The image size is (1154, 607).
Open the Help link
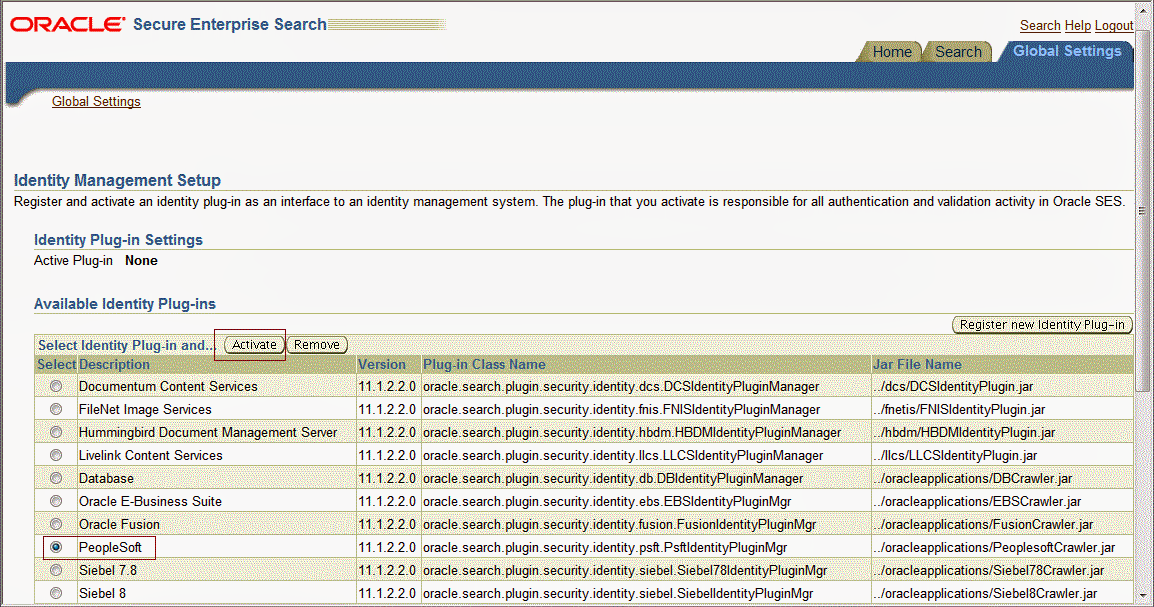click(1077, 26)
